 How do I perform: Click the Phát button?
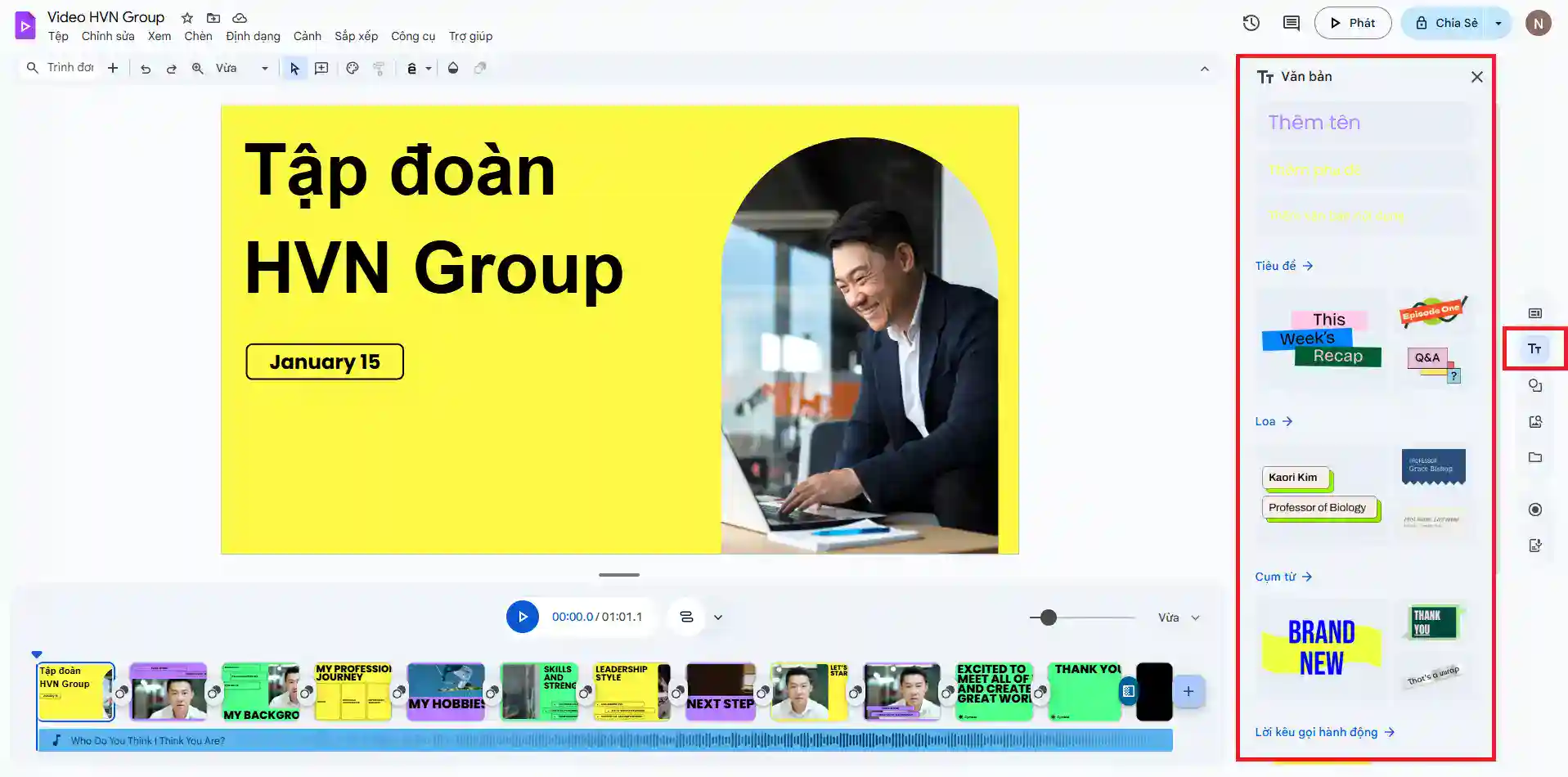click(x=1352, y=23)
